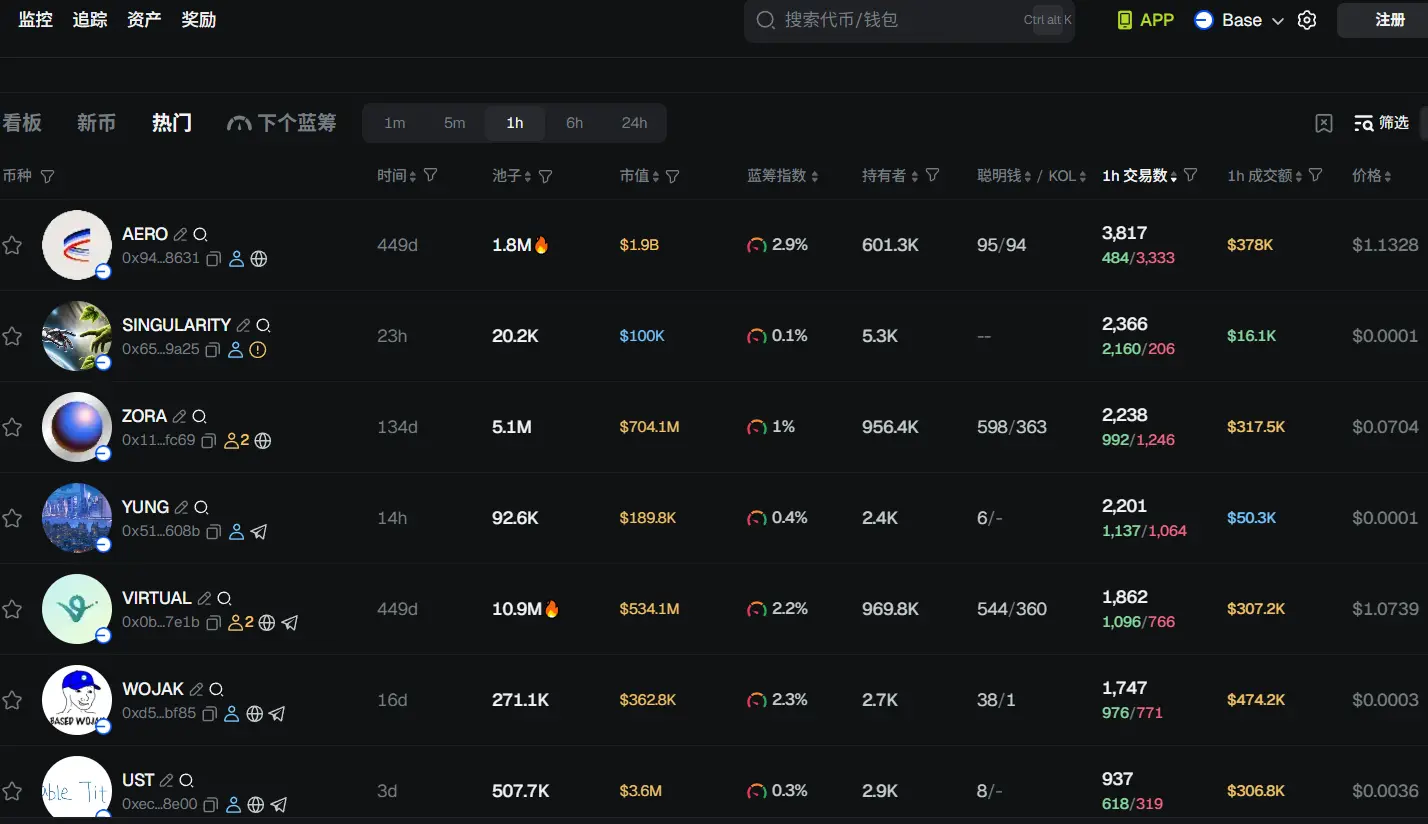Click the 注册 button
Image resolution: width=1428 pixels, height=824 pixels.
click(x=1389, y=20)
